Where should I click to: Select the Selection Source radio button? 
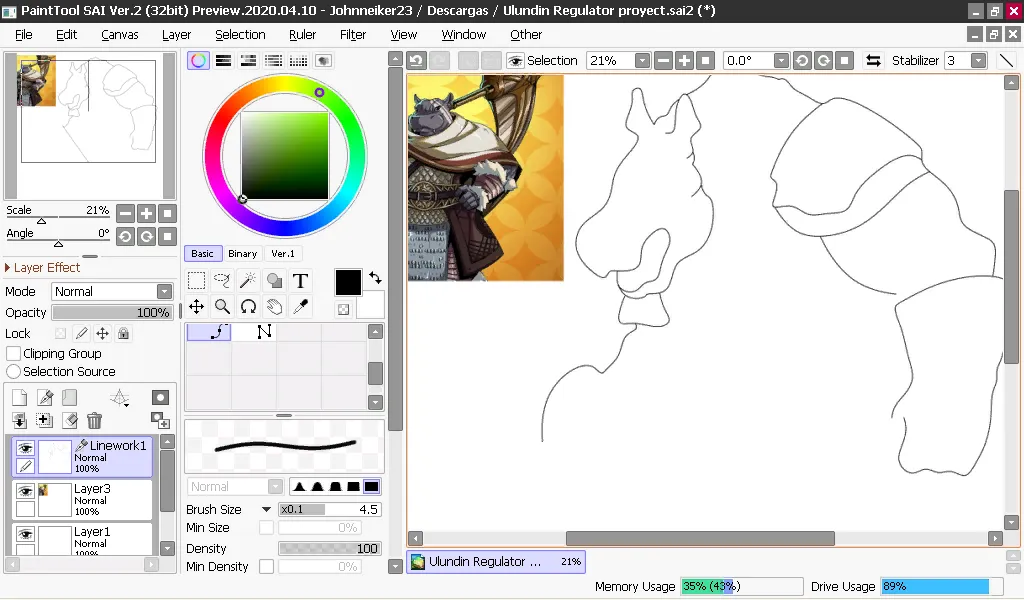coord(13,371)
